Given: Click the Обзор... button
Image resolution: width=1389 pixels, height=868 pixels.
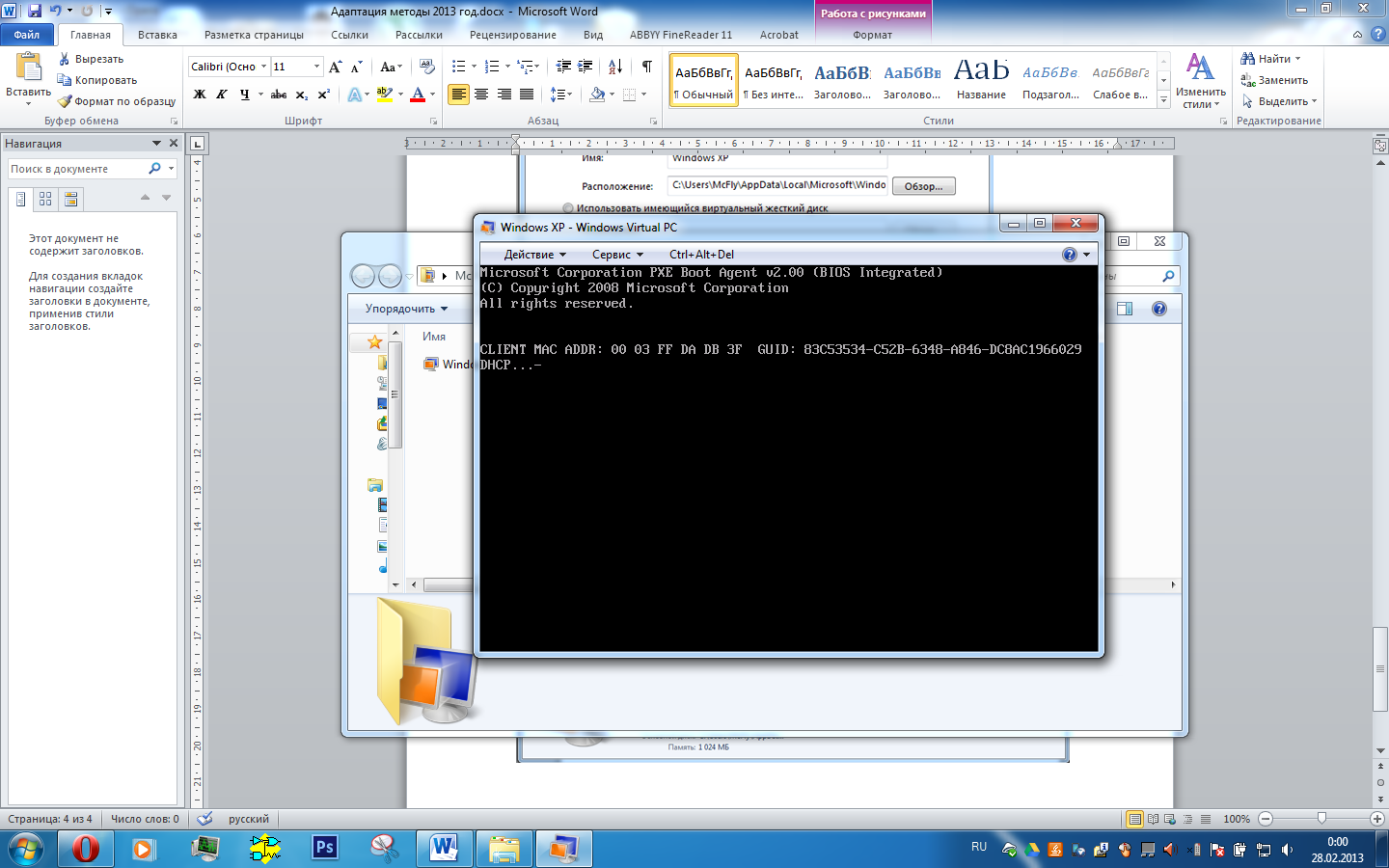Looking at the screenshot, I should 924,186.
